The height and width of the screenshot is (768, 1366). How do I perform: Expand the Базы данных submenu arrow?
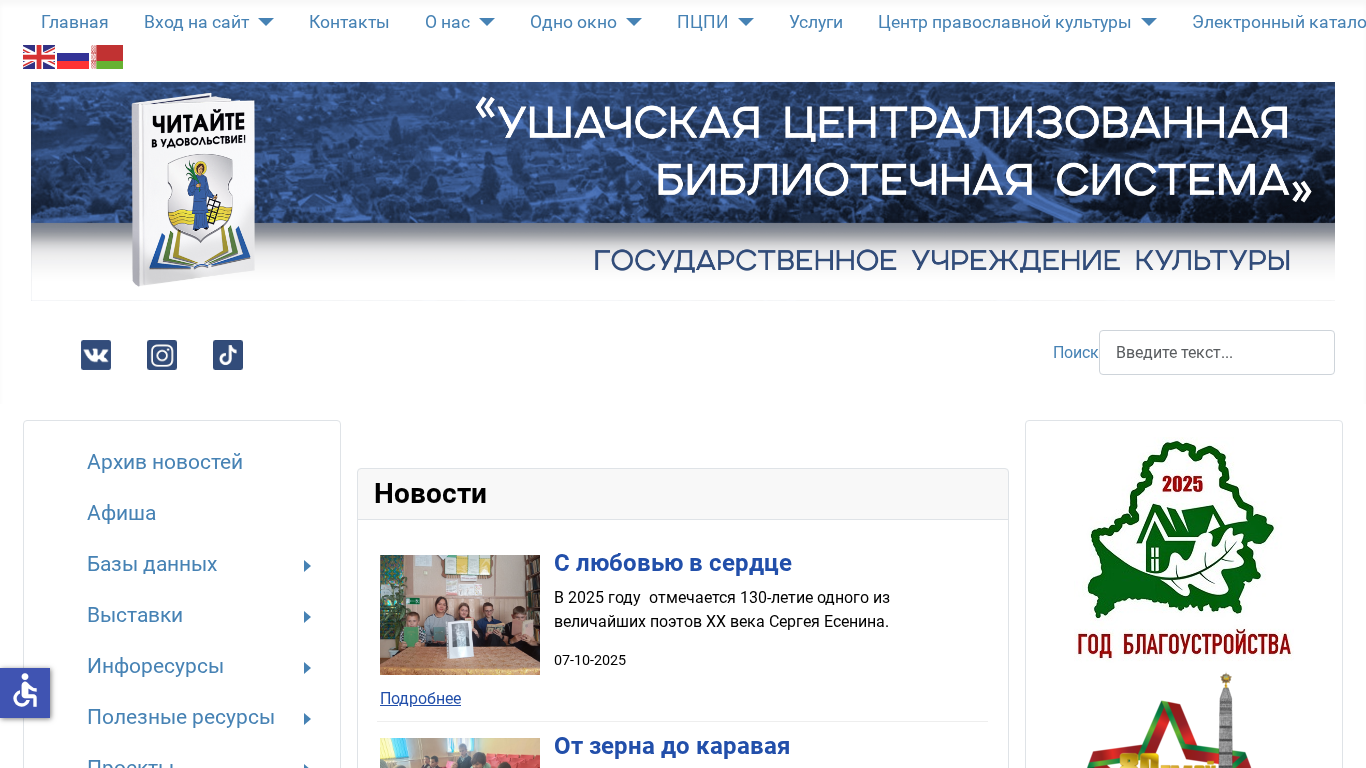pos(307,566)
